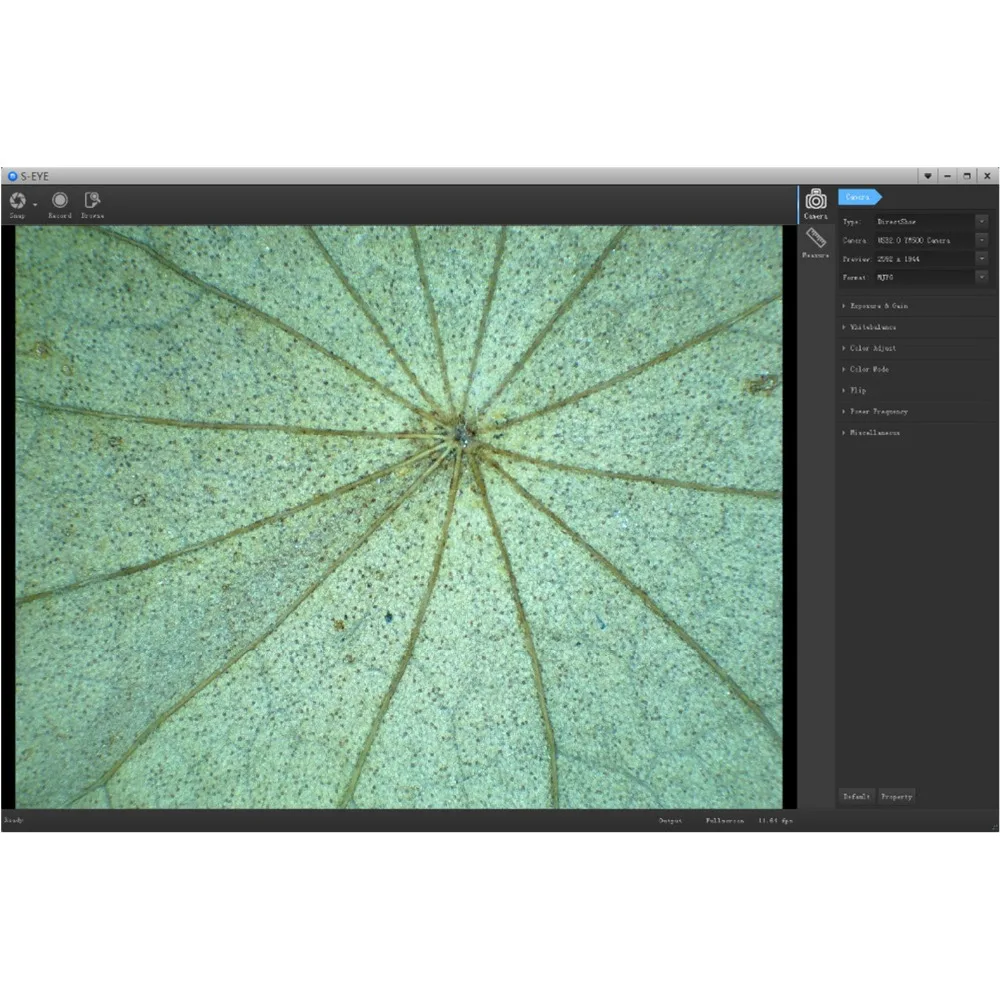Close the S-EYE window
Image resolution: width=1000 pixels, height=1000 pixels.
coord(987,176)
